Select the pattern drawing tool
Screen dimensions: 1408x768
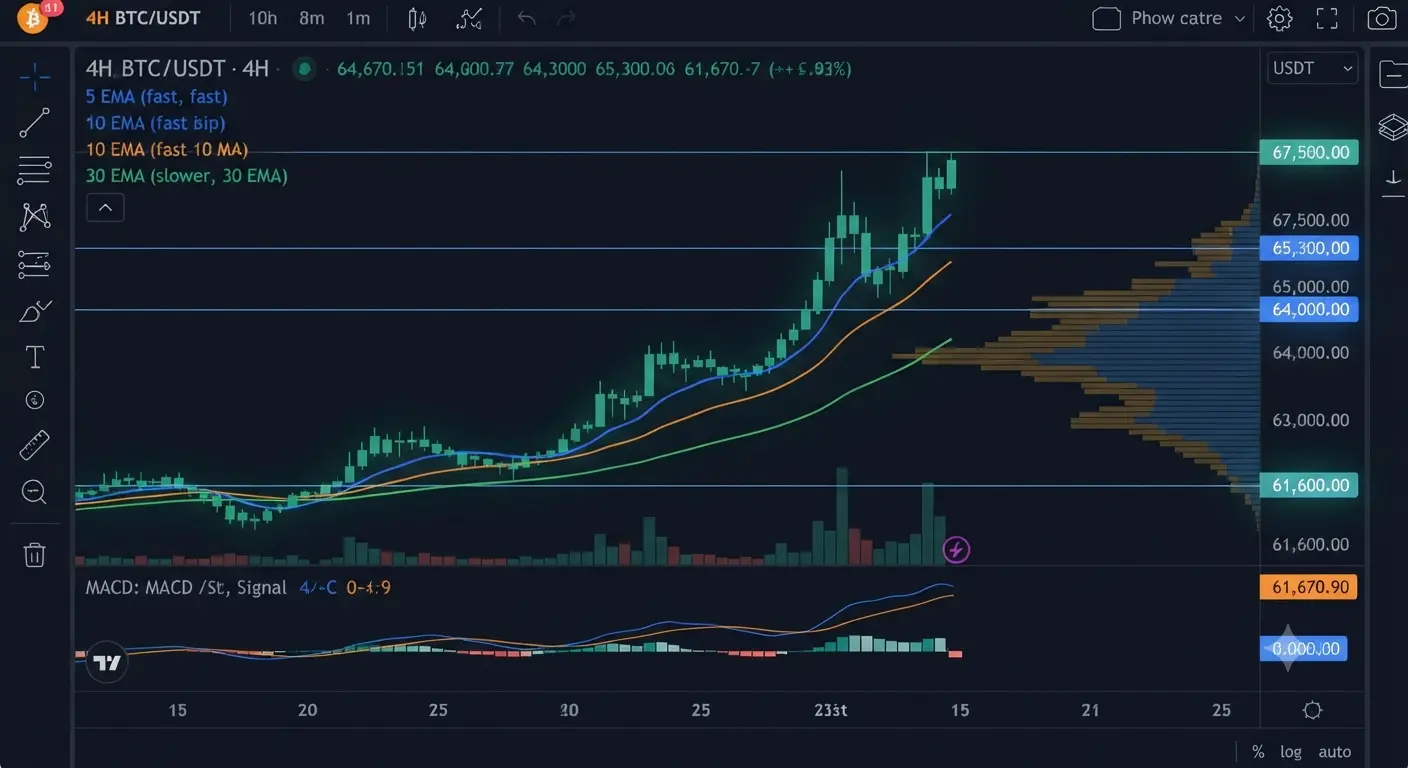[35, 215]
